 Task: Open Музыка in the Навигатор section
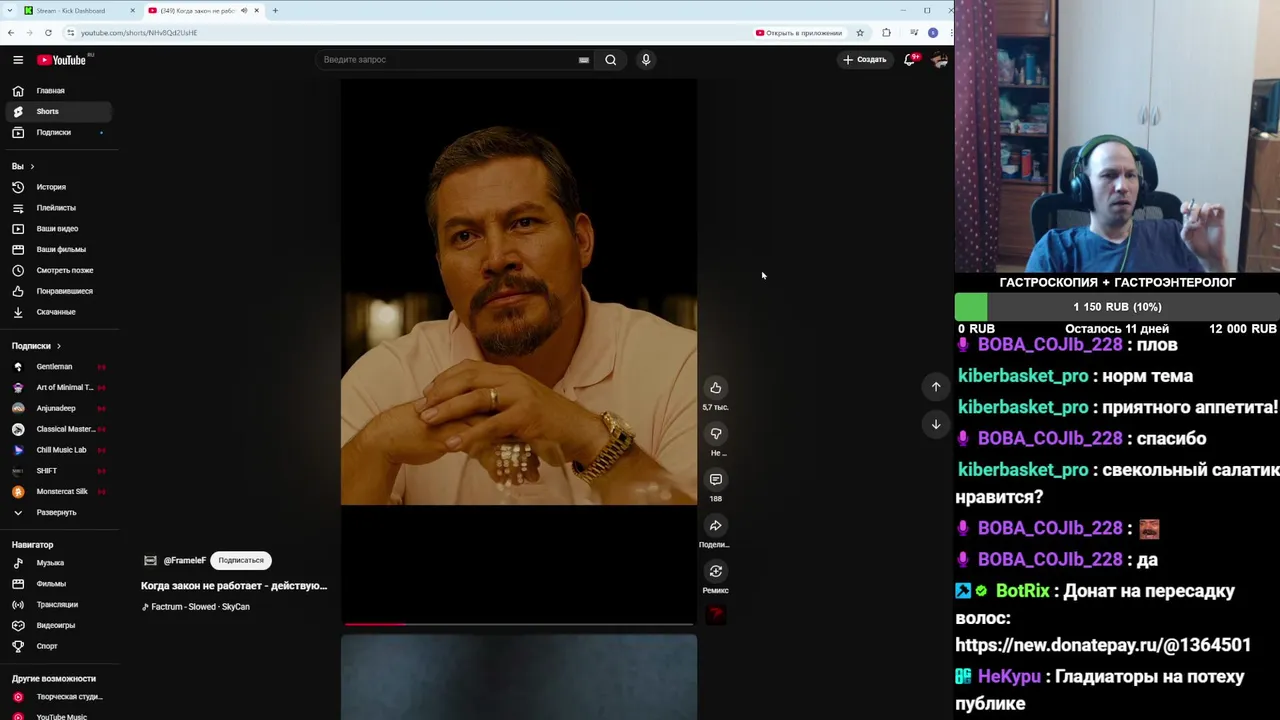tap(58, 563)
